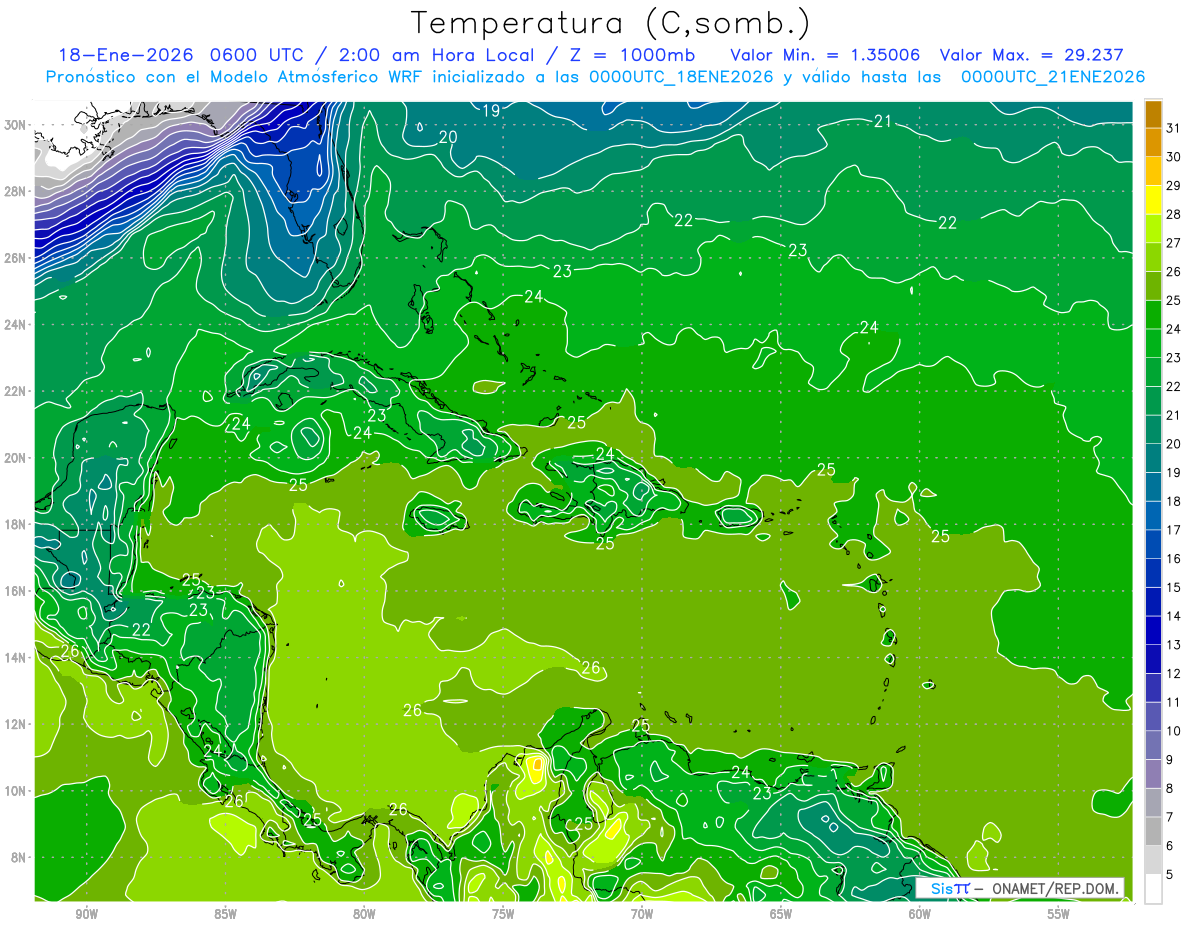The image size is (1200, 927).
Task: Pick the white swatch below 5 on scale
Action: 1153,889
